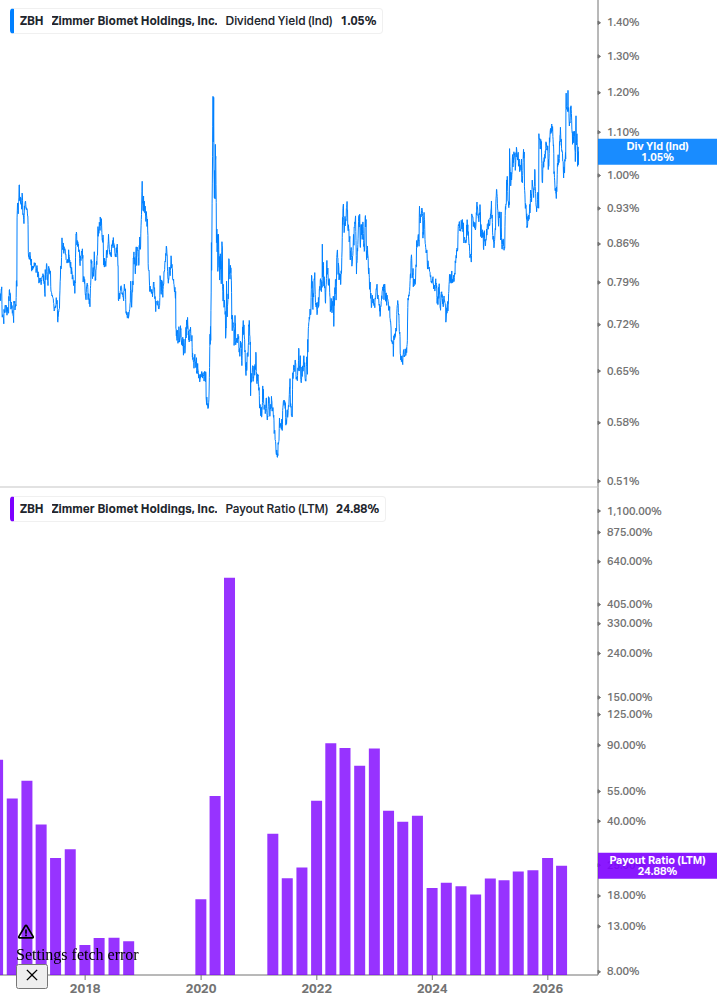Click the 2026 label on the time axis
Viewport: 717px width, 1005px height.
548,988
